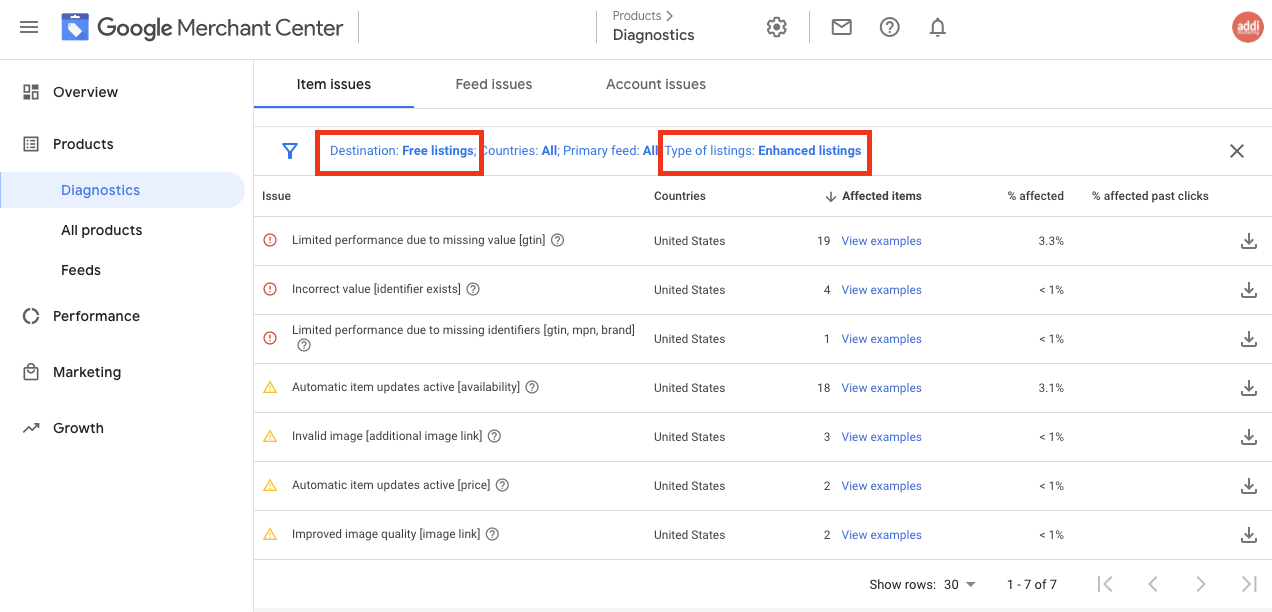
Task: Click the Google Merchant Center logo
Action: (x=202, y=27)
